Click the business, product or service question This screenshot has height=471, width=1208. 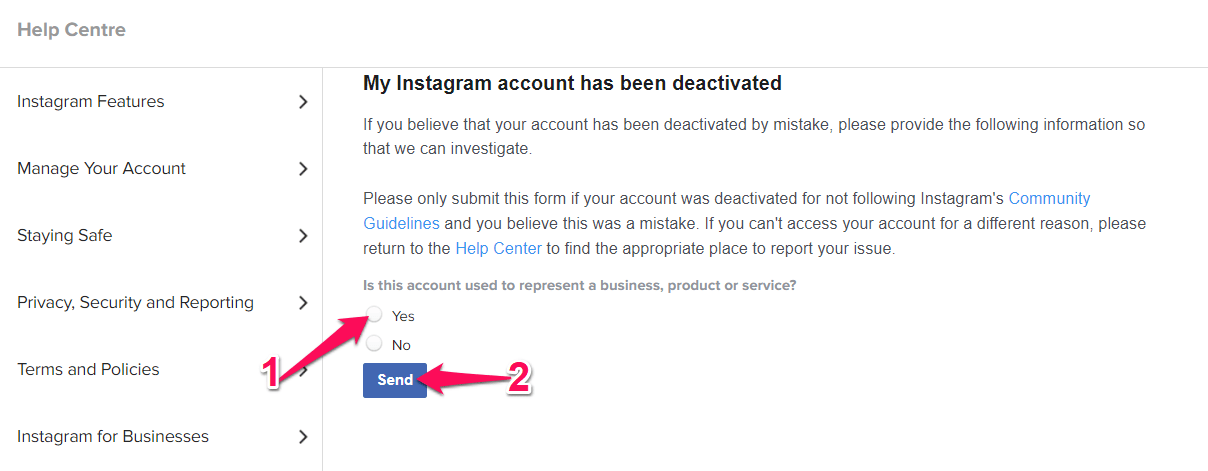point(579,285)
